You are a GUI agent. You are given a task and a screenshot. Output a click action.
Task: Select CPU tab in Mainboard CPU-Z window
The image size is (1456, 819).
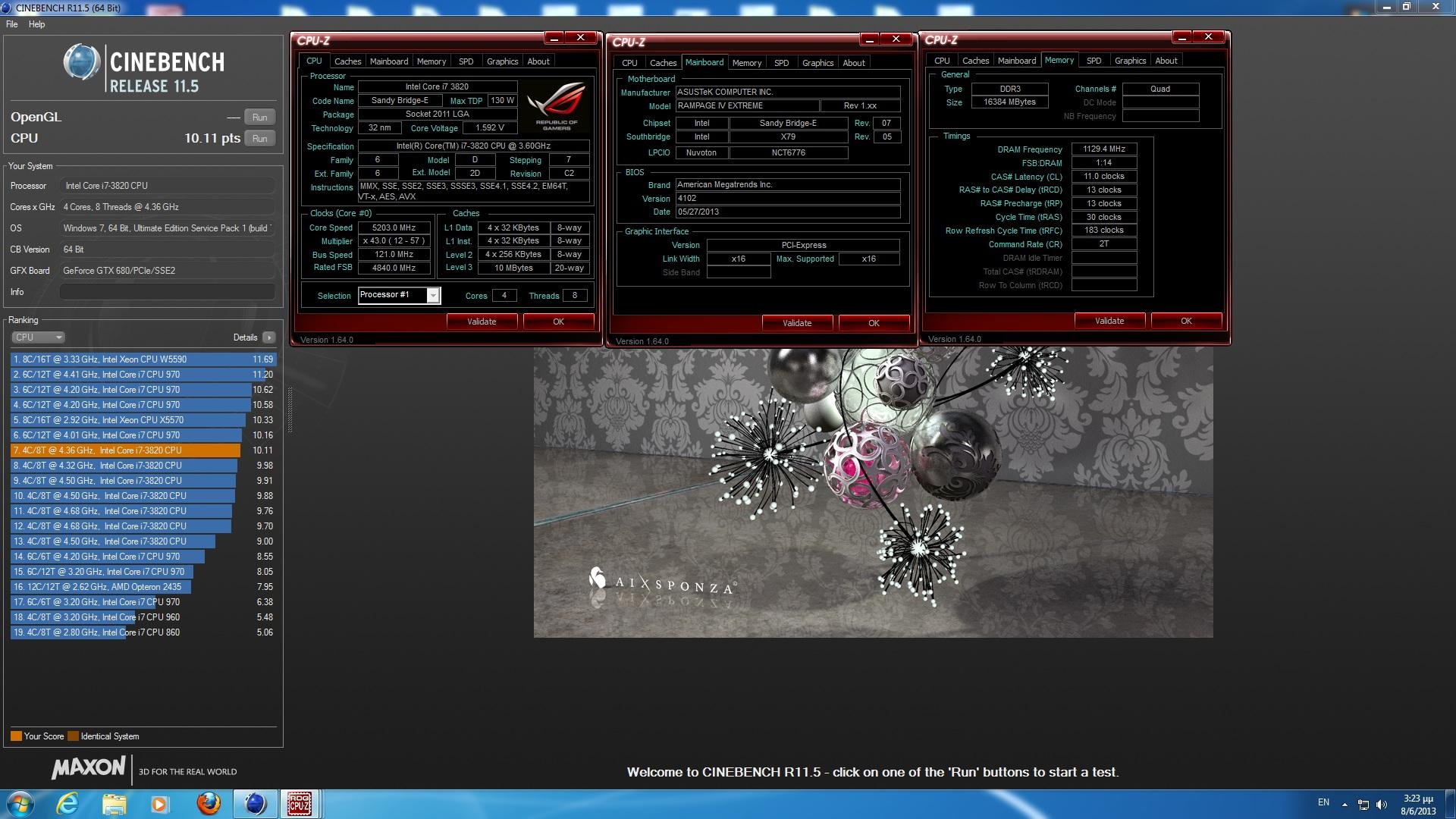(629, 63)
